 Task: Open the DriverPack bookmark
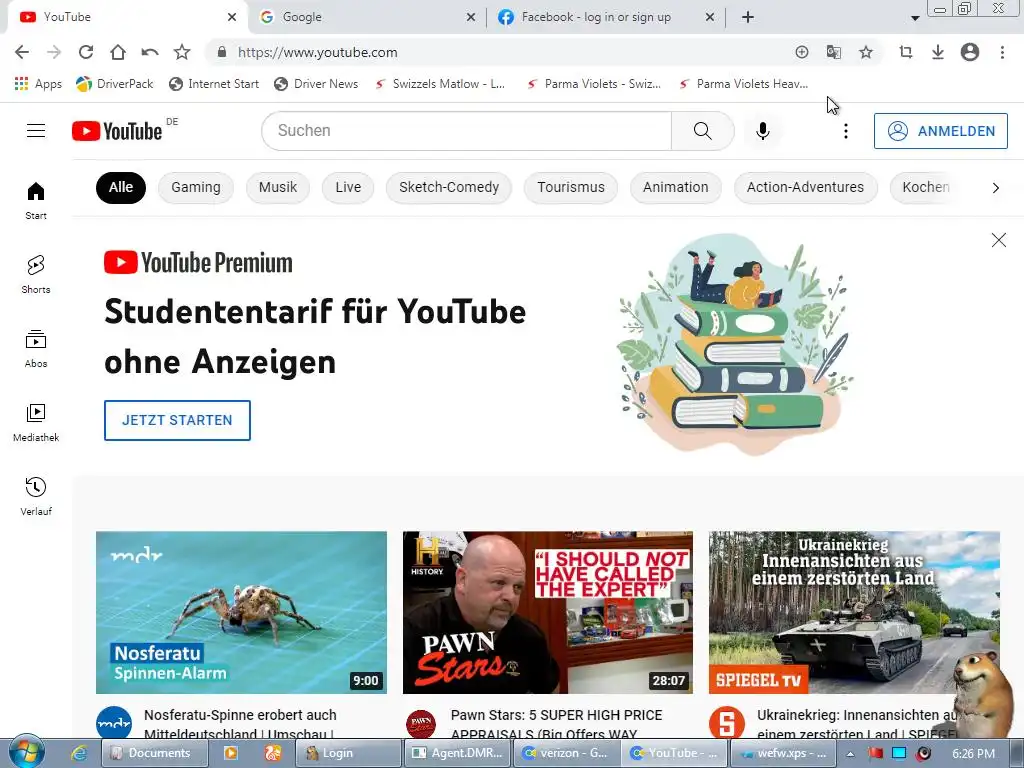[114, 84]
